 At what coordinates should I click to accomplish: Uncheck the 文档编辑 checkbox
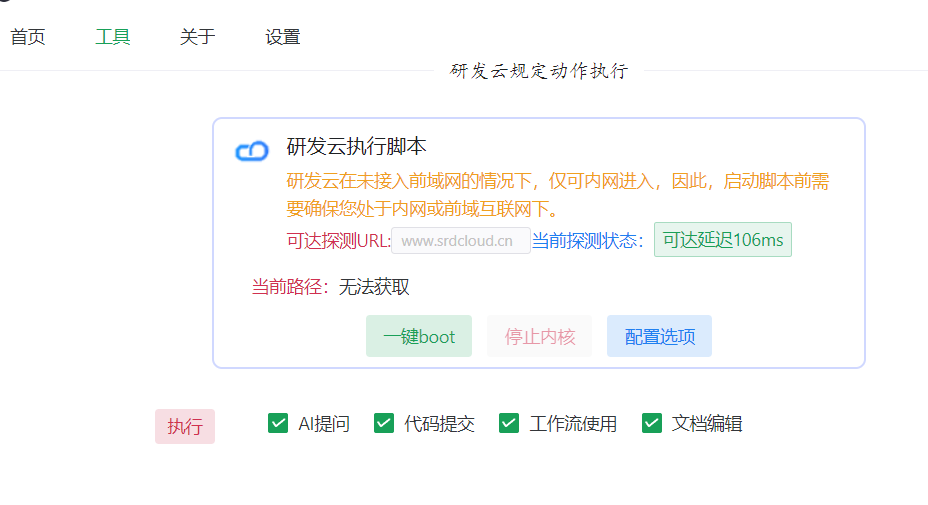point(652,423)
